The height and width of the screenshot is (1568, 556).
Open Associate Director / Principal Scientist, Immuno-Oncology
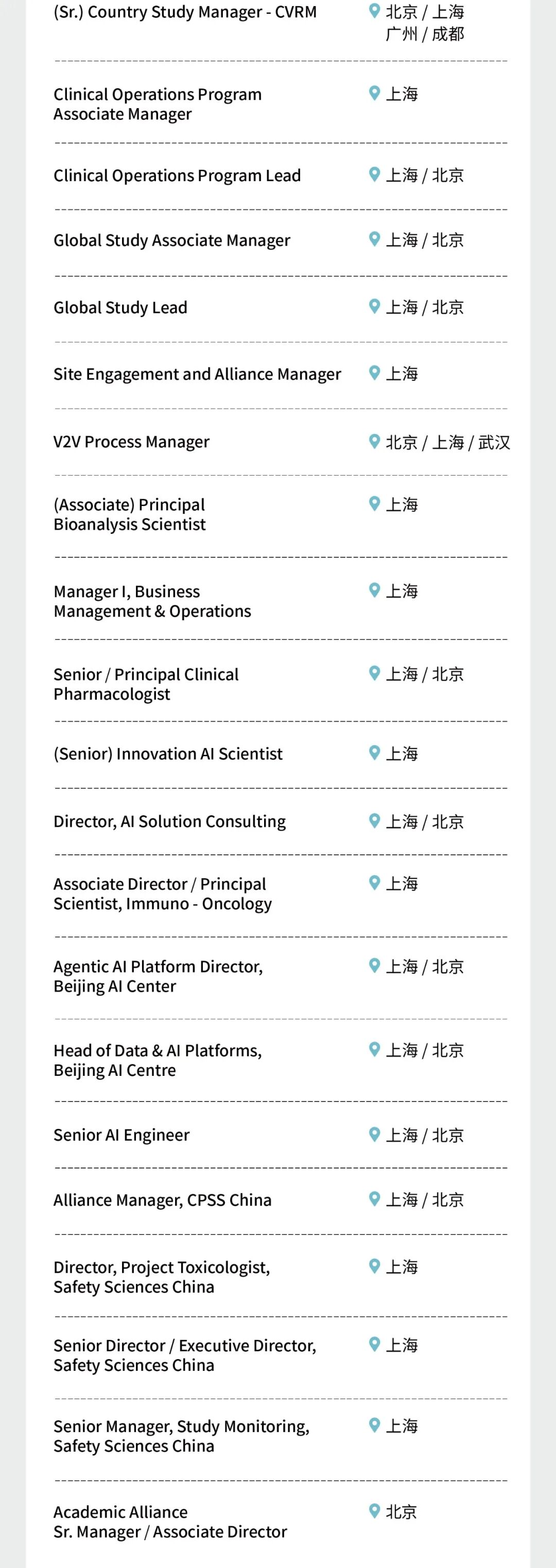point(163,894)
